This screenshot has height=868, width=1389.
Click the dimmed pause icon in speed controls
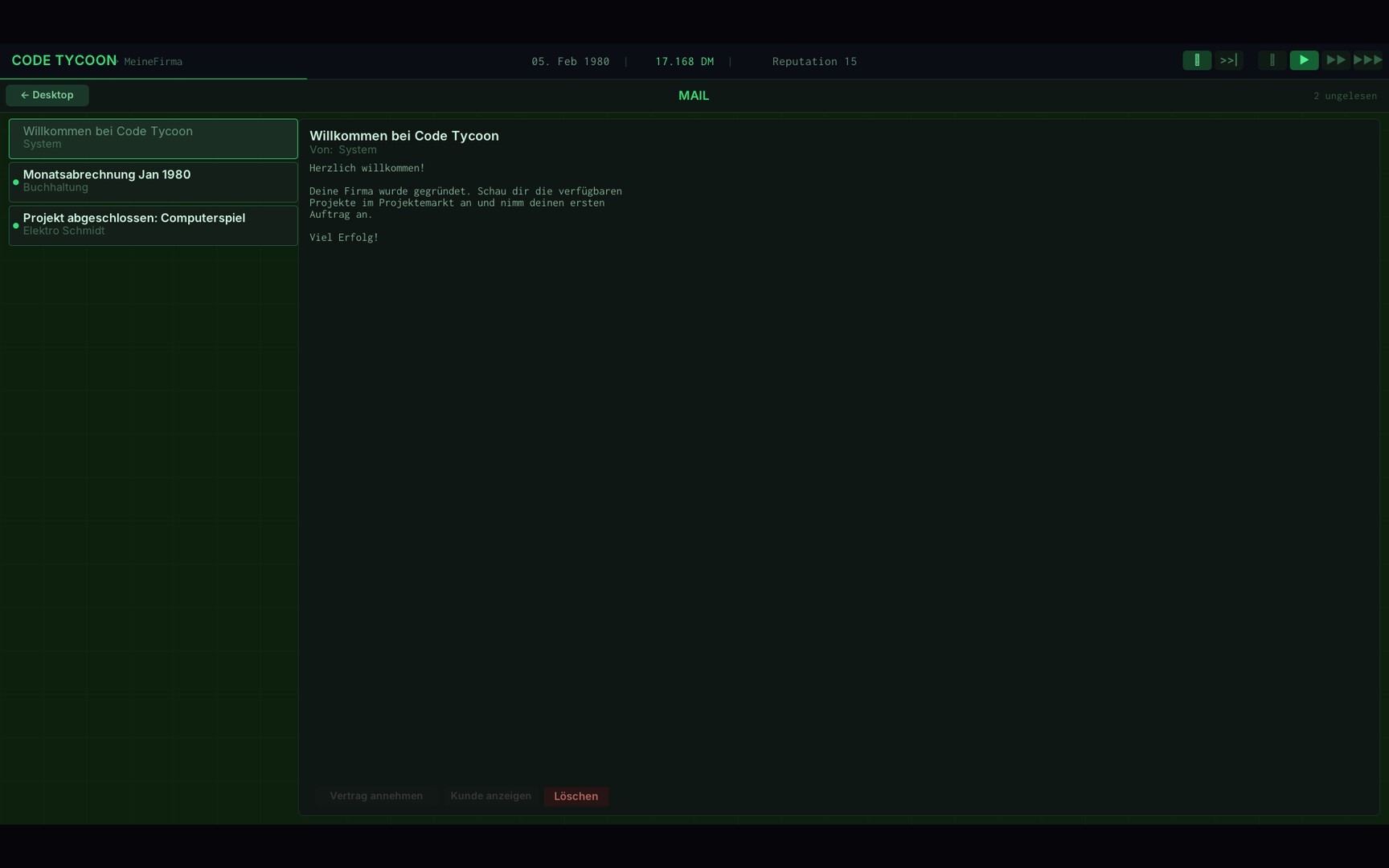[x=1272, y=60]
